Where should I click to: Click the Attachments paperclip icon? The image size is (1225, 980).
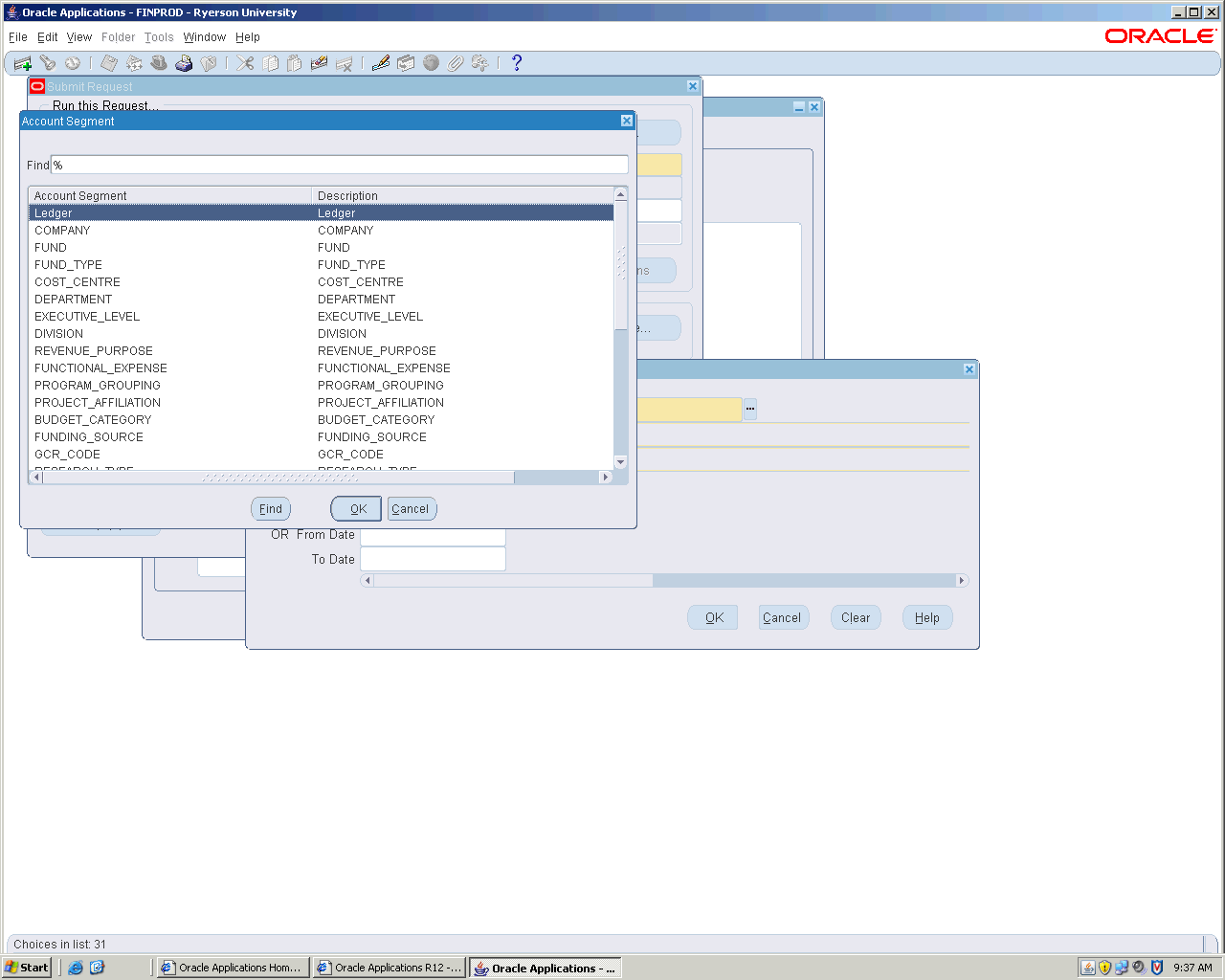[456, 63]
